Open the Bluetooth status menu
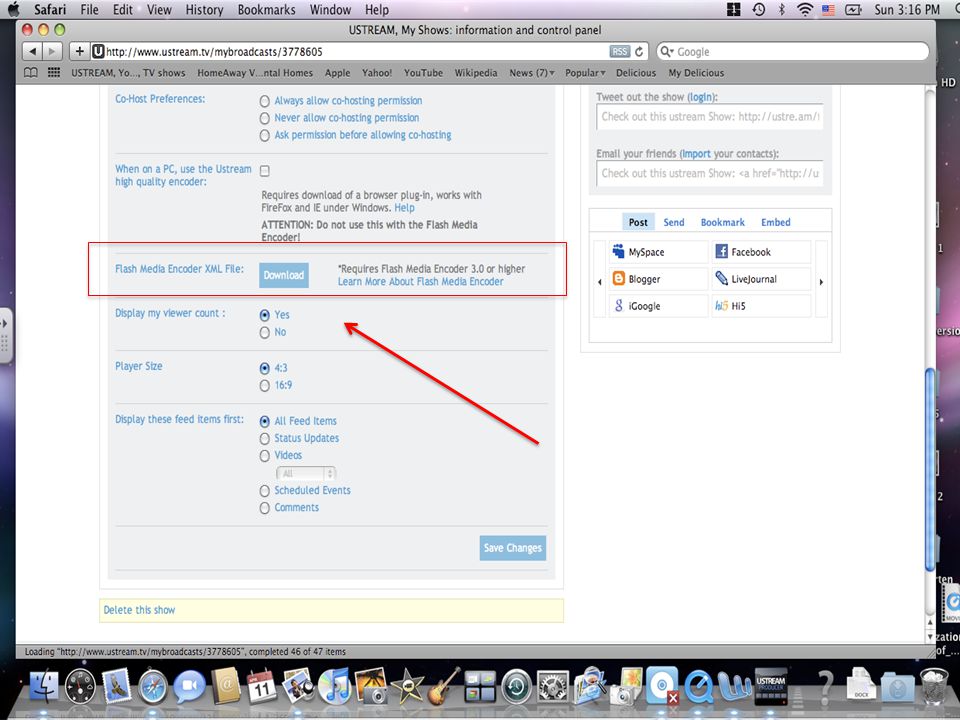The width and height of the screenshot is (960, 720). point(782,9)
